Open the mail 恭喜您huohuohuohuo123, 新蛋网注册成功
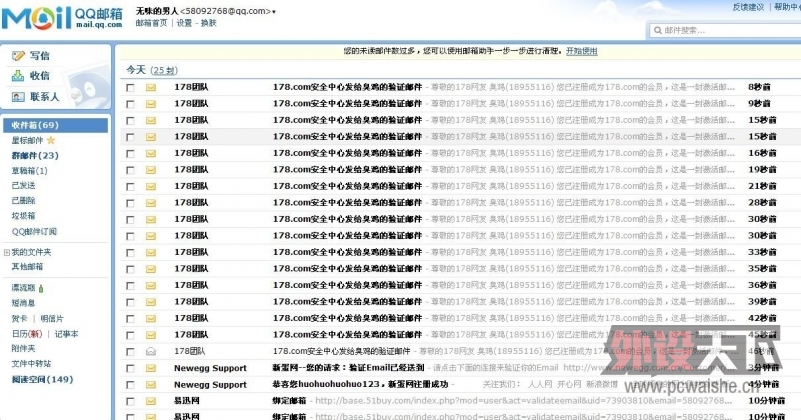Screen dimensions: 801x420 [x=360, y=384]
